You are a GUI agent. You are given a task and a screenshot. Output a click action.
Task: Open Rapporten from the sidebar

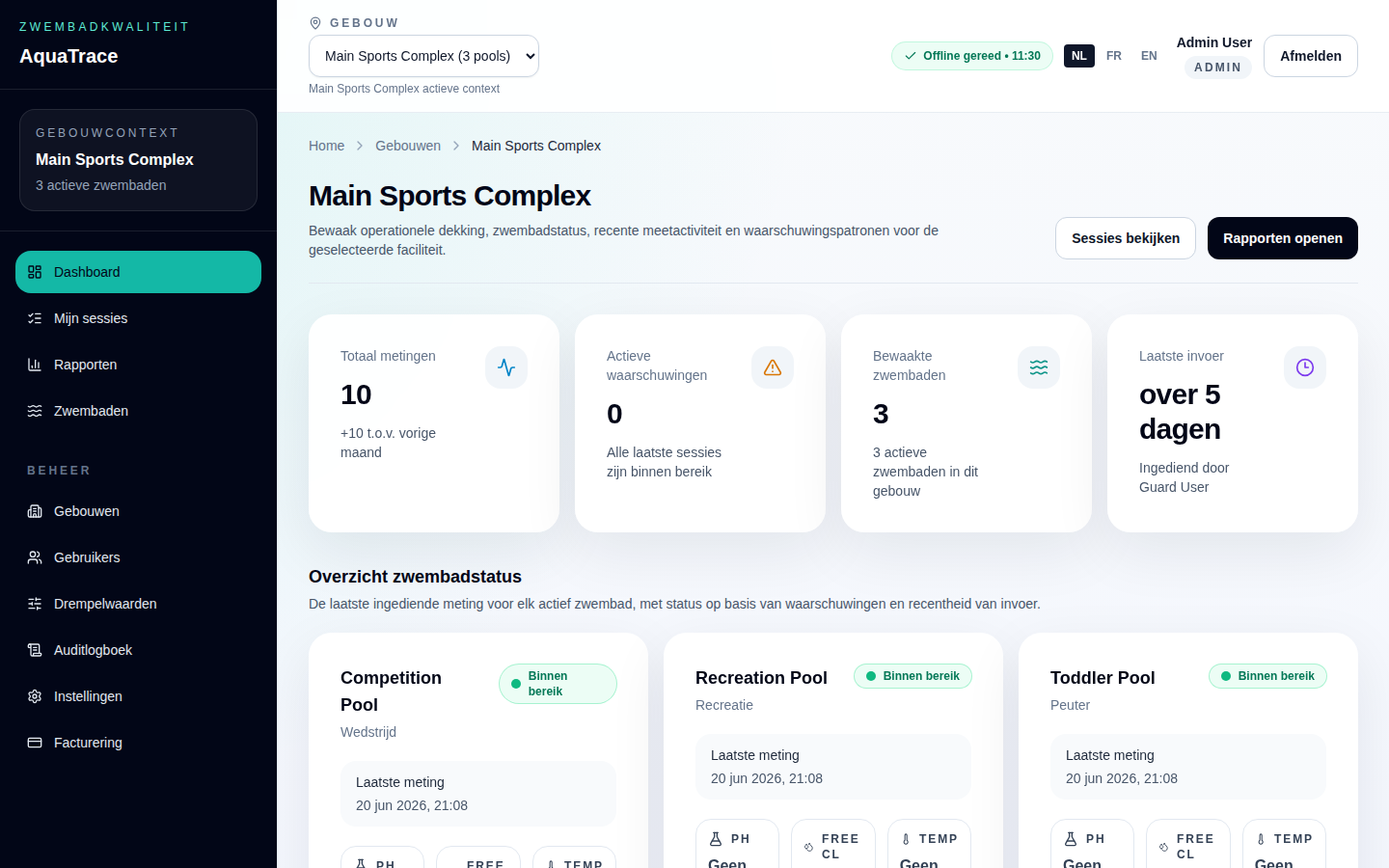(x=138, y=365)
